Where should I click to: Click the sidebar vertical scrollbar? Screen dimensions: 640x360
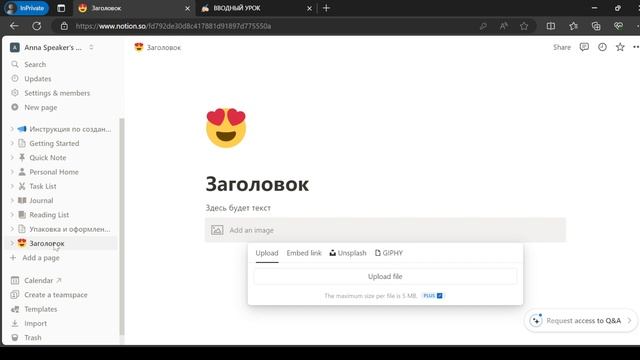tap(121, 227)
